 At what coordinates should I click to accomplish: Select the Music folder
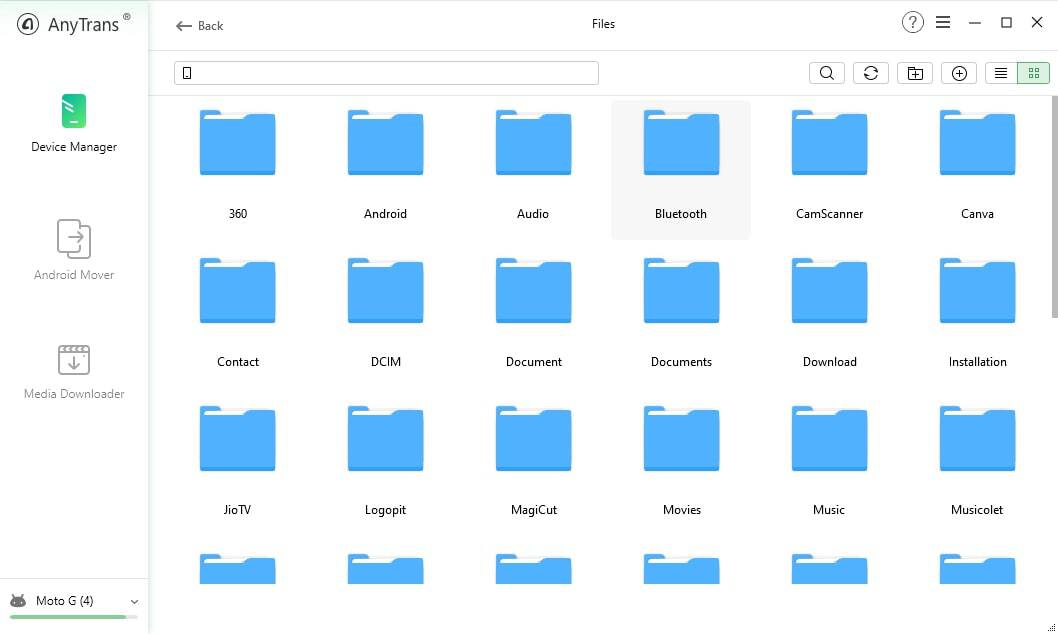point(829,461)
